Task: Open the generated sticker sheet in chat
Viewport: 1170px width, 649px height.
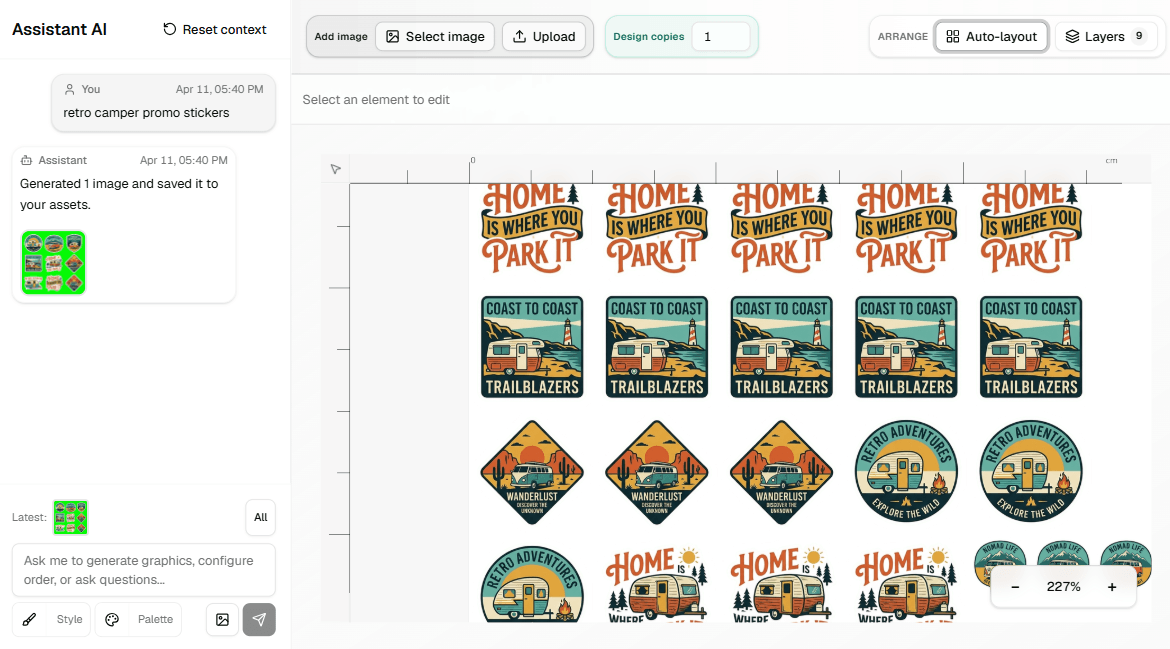Action: click(53, 263)
